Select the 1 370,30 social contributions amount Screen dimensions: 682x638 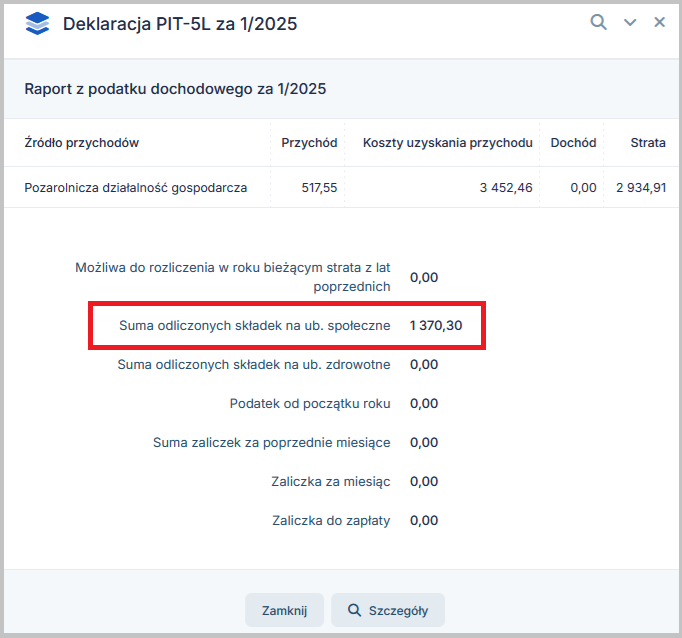tap(436, 325)
